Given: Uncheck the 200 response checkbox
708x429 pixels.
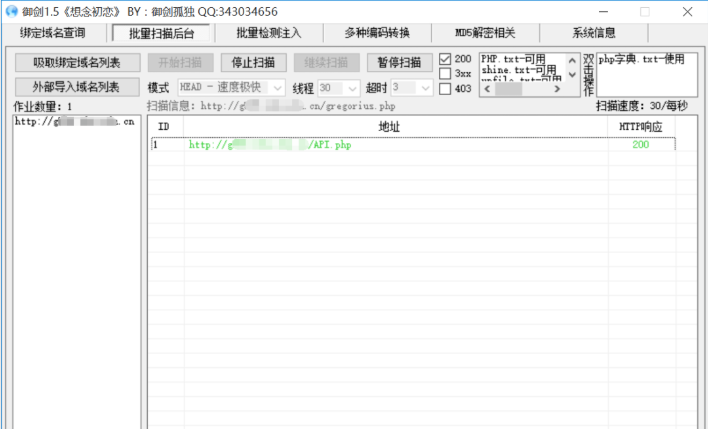Looking at the screenshot, I should [x=445, y=59].
